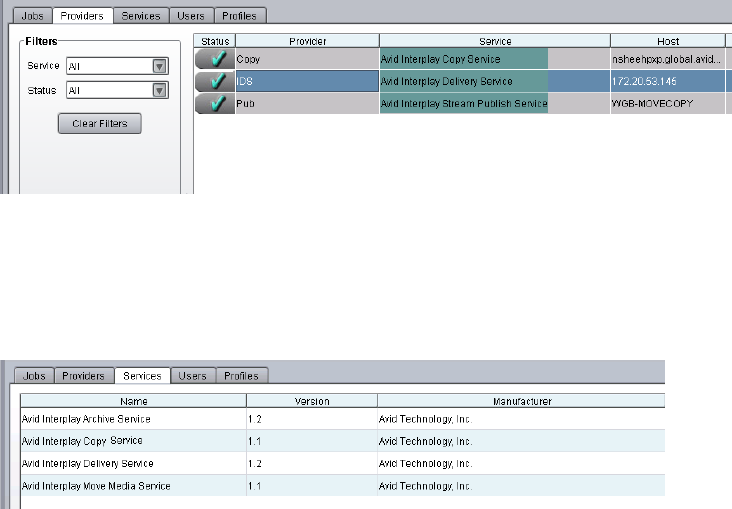Viewport: 732px width, 509px height.
Task: Click the Status filter combo box field
Action: [117, 90]
